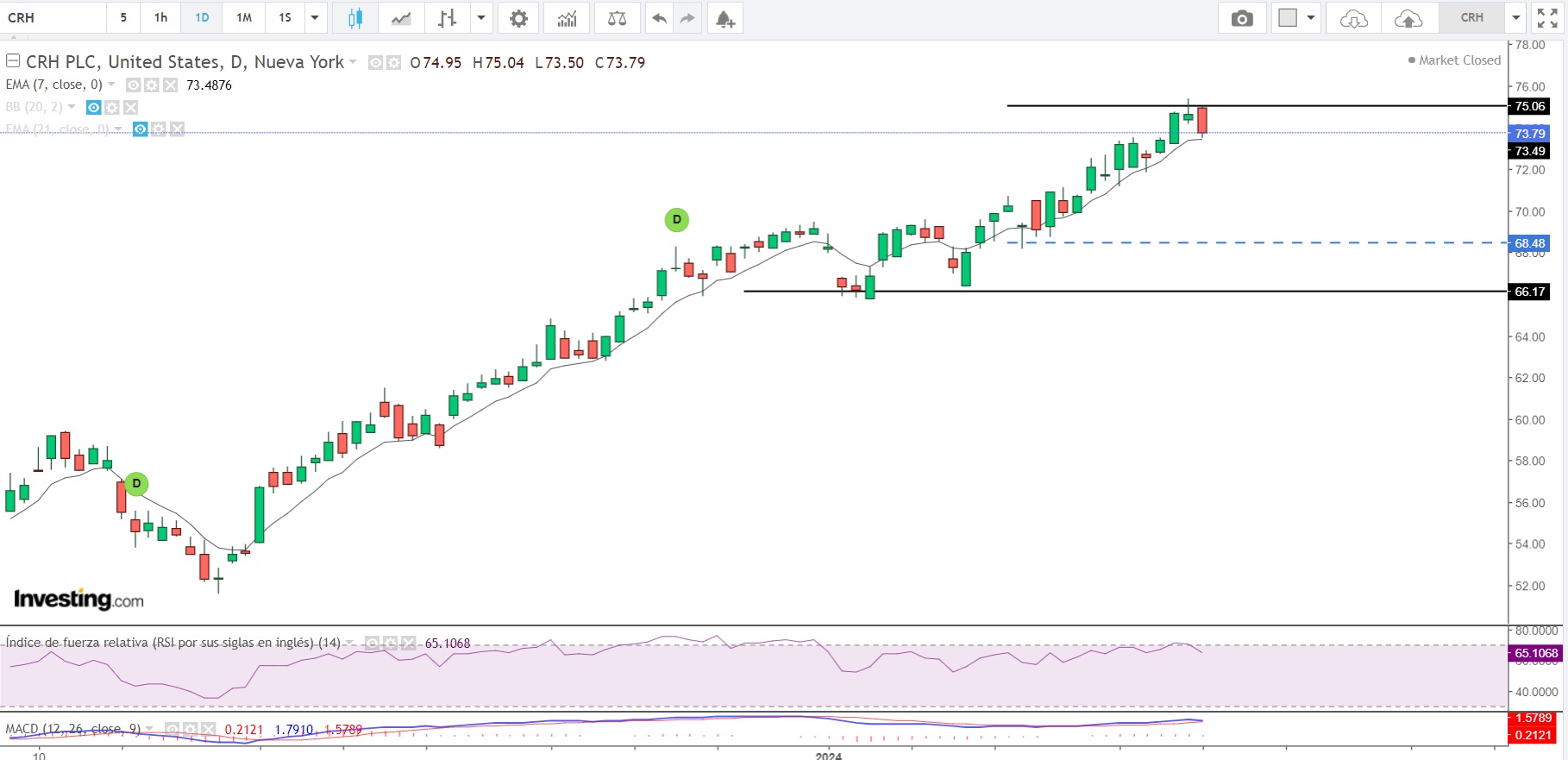Open settings gear for CRH PLC series
The image size is (1568, 760).
pyautogui.click(x=394, y=62)
